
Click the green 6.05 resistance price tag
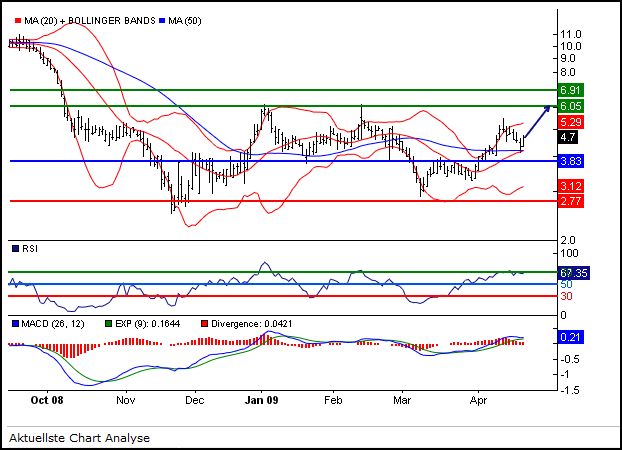click(570, 106)
